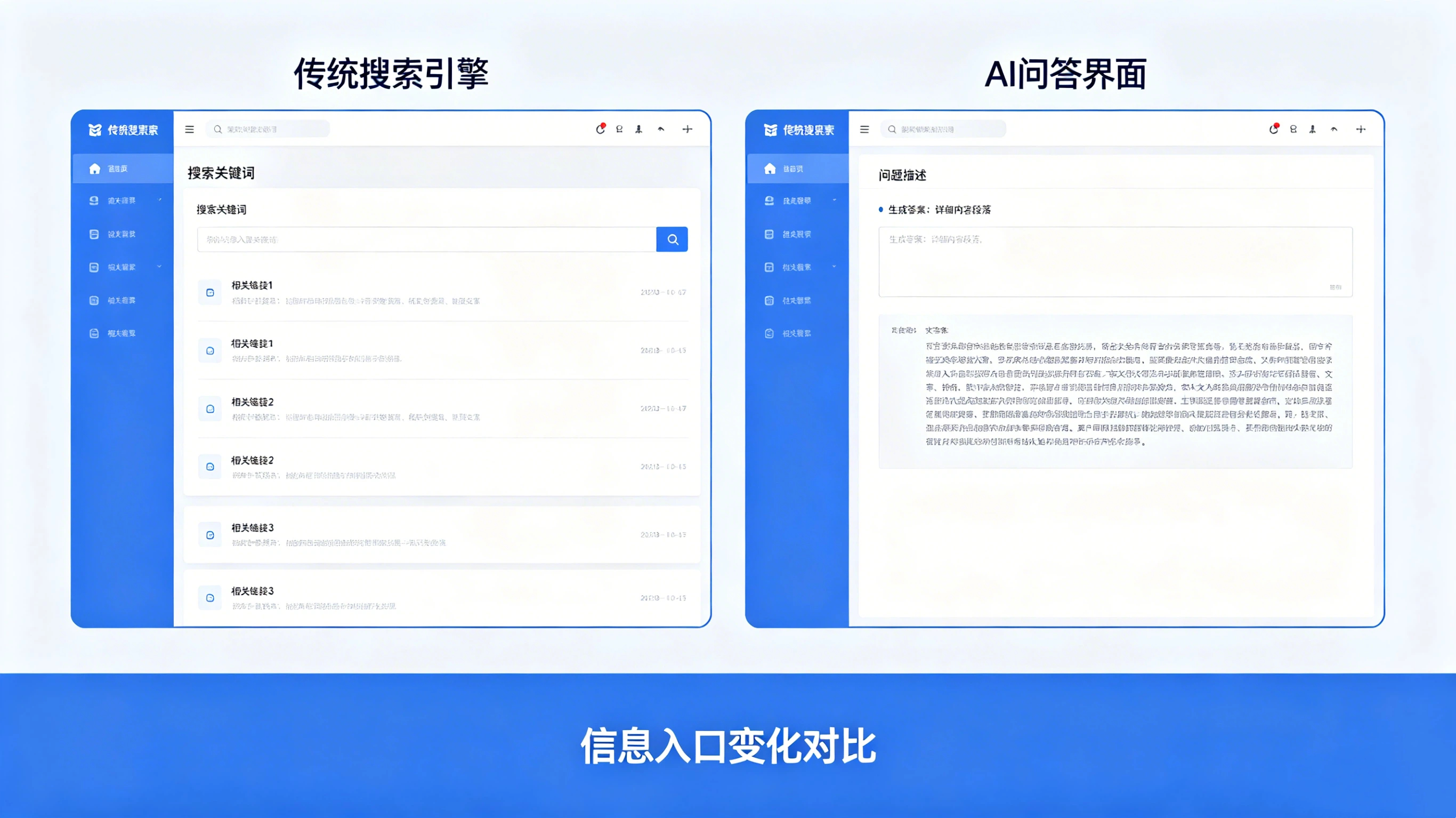Select the highlighted home item in 传统搜索引擎 sidebar
The width and height of the screenshot is (1456, 818).
point(123,169)
